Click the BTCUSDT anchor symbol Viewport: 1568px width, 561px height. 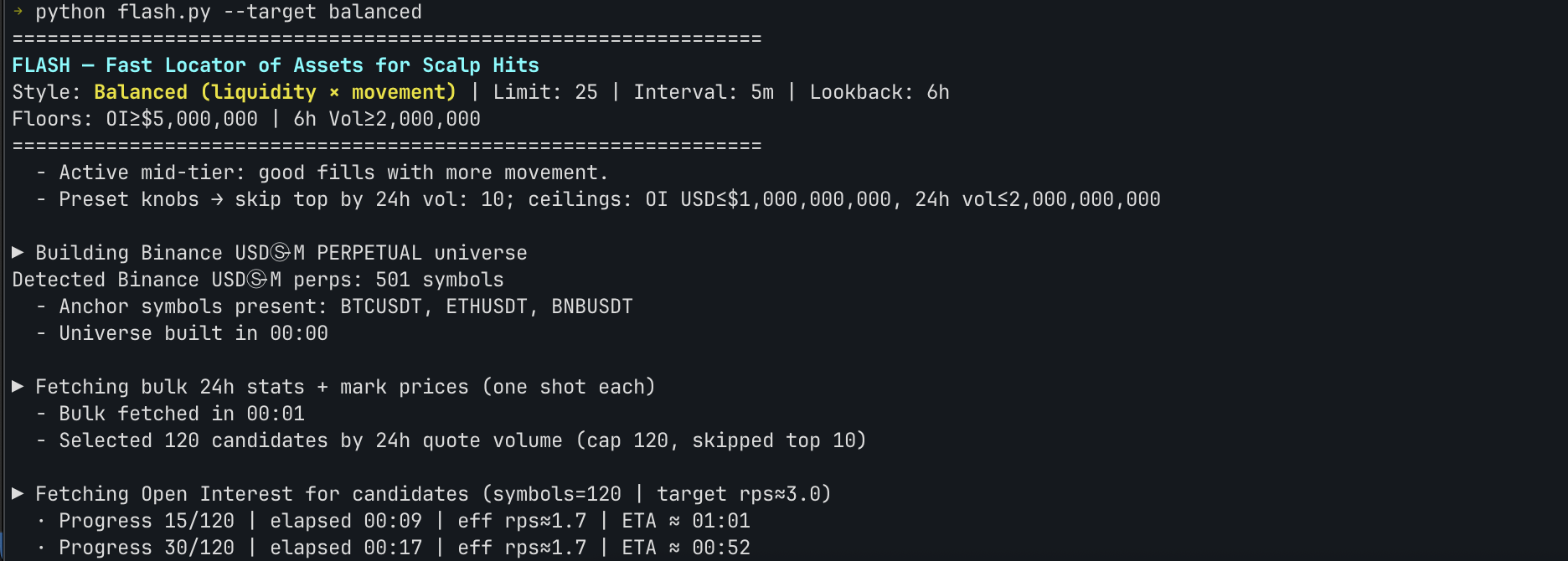[381, 306]
